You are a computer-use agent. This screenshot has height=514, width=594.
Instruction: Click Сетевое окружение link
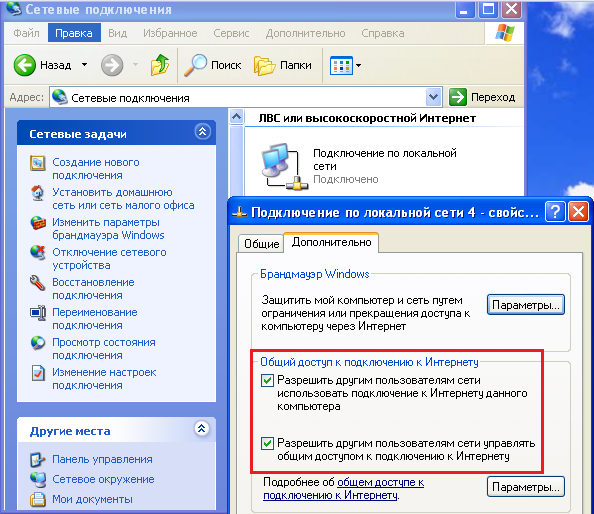pos(103,479)
